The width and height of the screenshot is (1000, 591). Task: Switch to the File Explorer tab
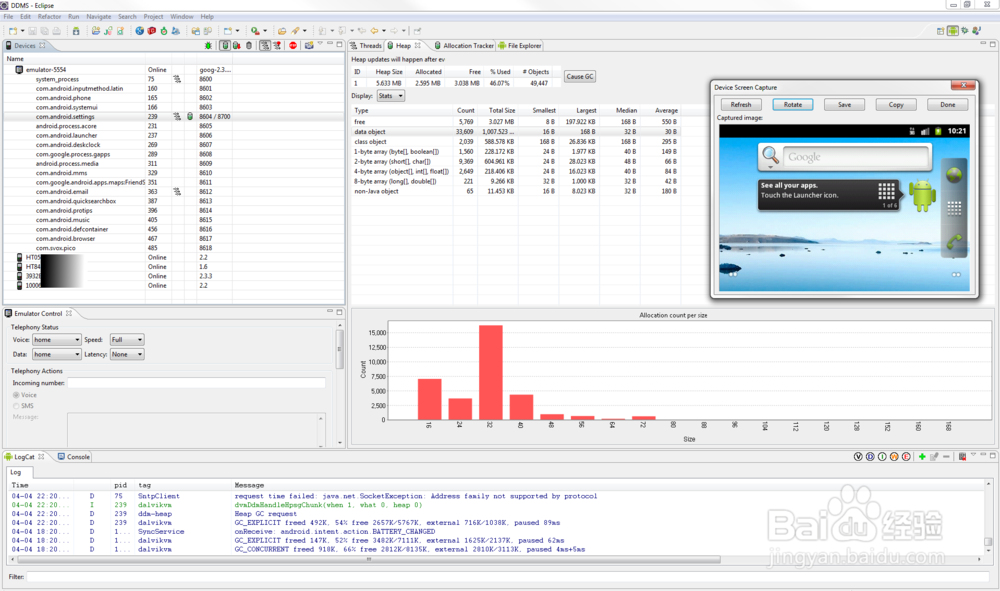(520, 46)
